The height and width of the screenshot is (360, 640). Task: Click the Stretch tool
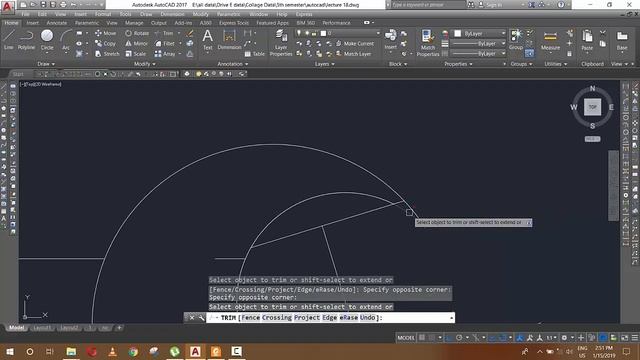(x=107, y=53)
